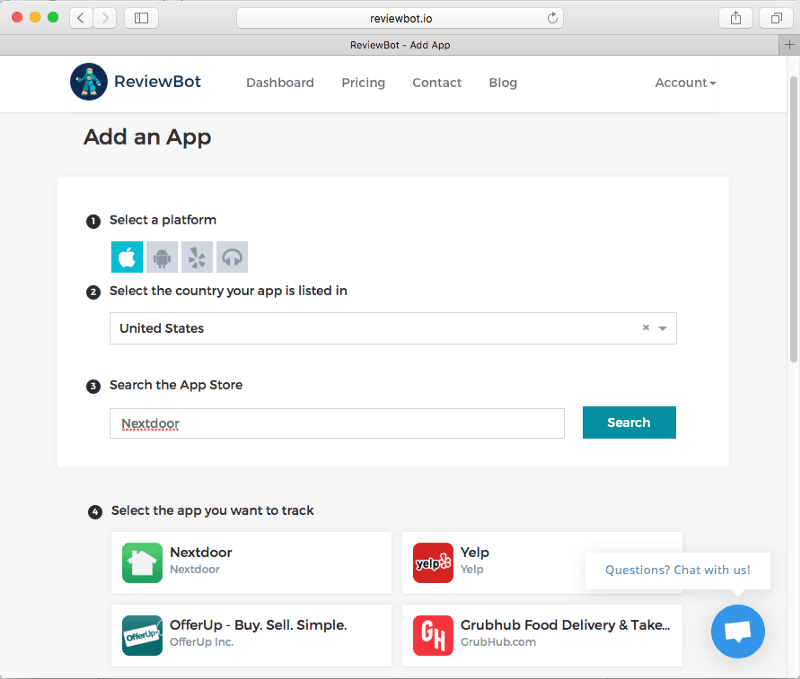The height and width of the screenshot is (679, 800).
Task: Select the Android platform icon
Action: pyautogui.click(x=161, y=257)
